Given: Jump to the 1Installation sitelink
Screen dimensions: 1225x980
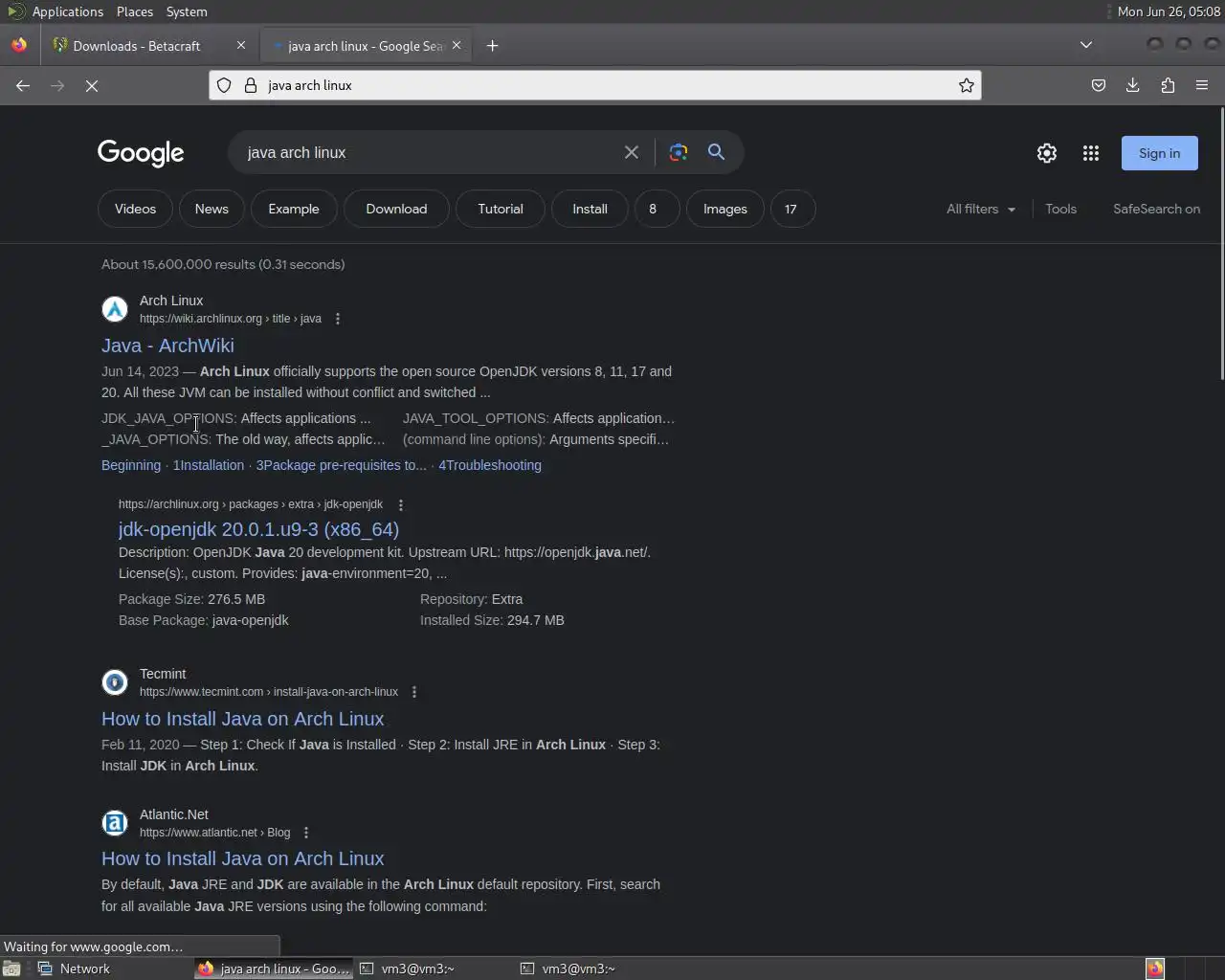Looking at the screenshot, I should (x=209, y=465).
